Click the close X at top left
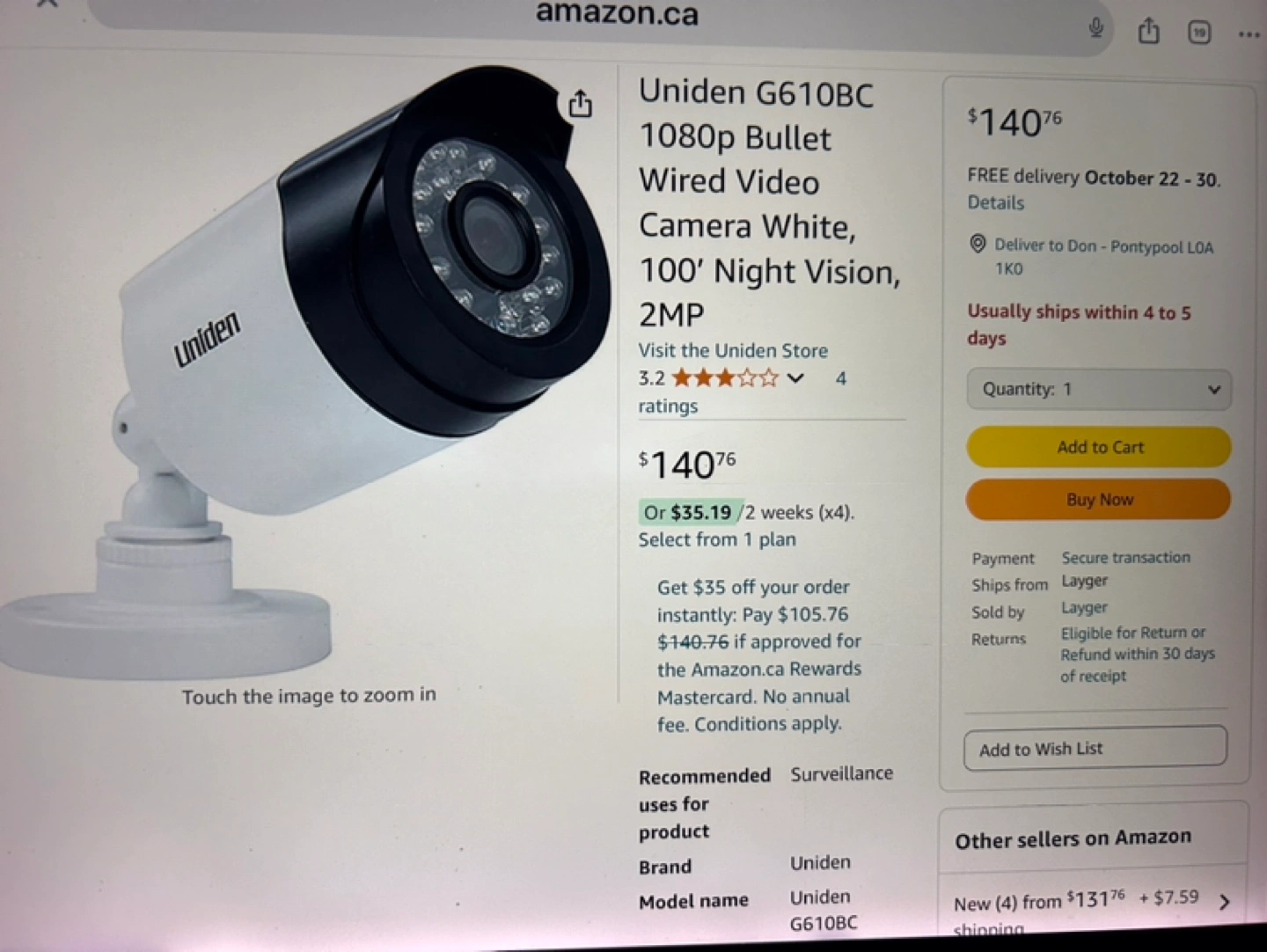Image resolution: width=1267 pixels, height=952 pixels. click(48, 4)
